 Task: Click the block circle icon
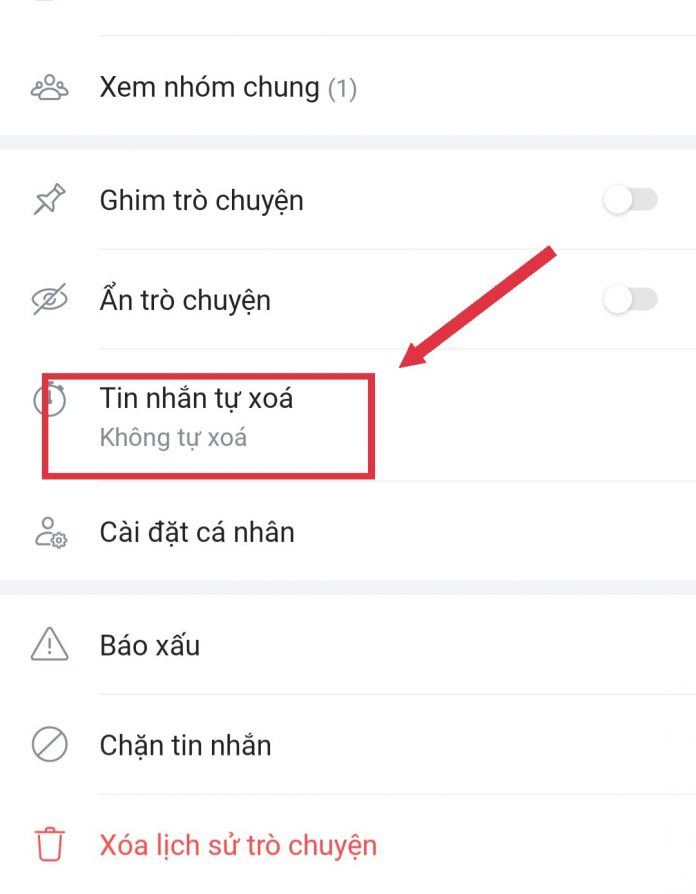pyautogui.click(x=50, y=745)
